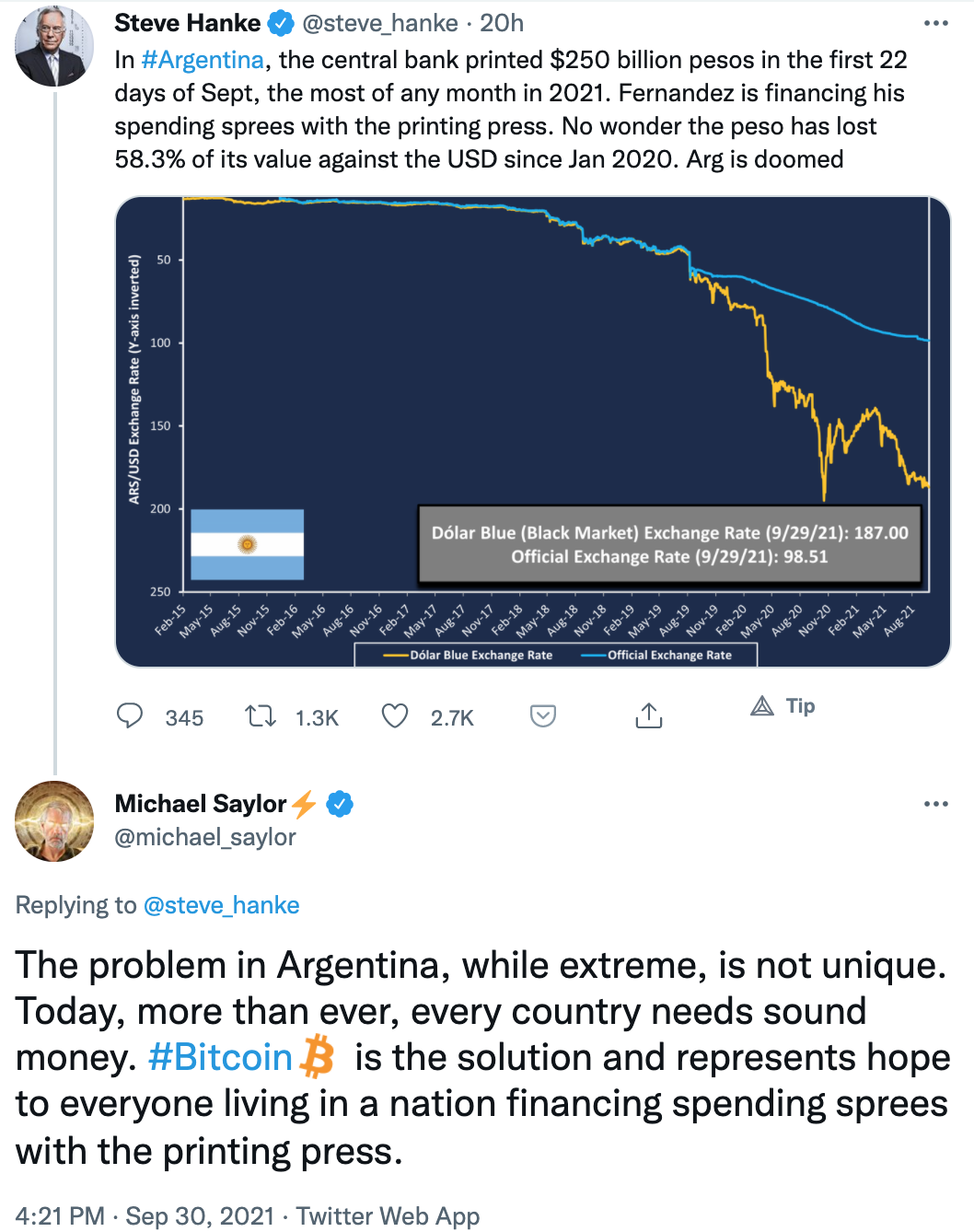The height and width of the screenshot is (1232, 974).
Task: Click the share icon under Hanke's tweet
Action: click(649, 716)
